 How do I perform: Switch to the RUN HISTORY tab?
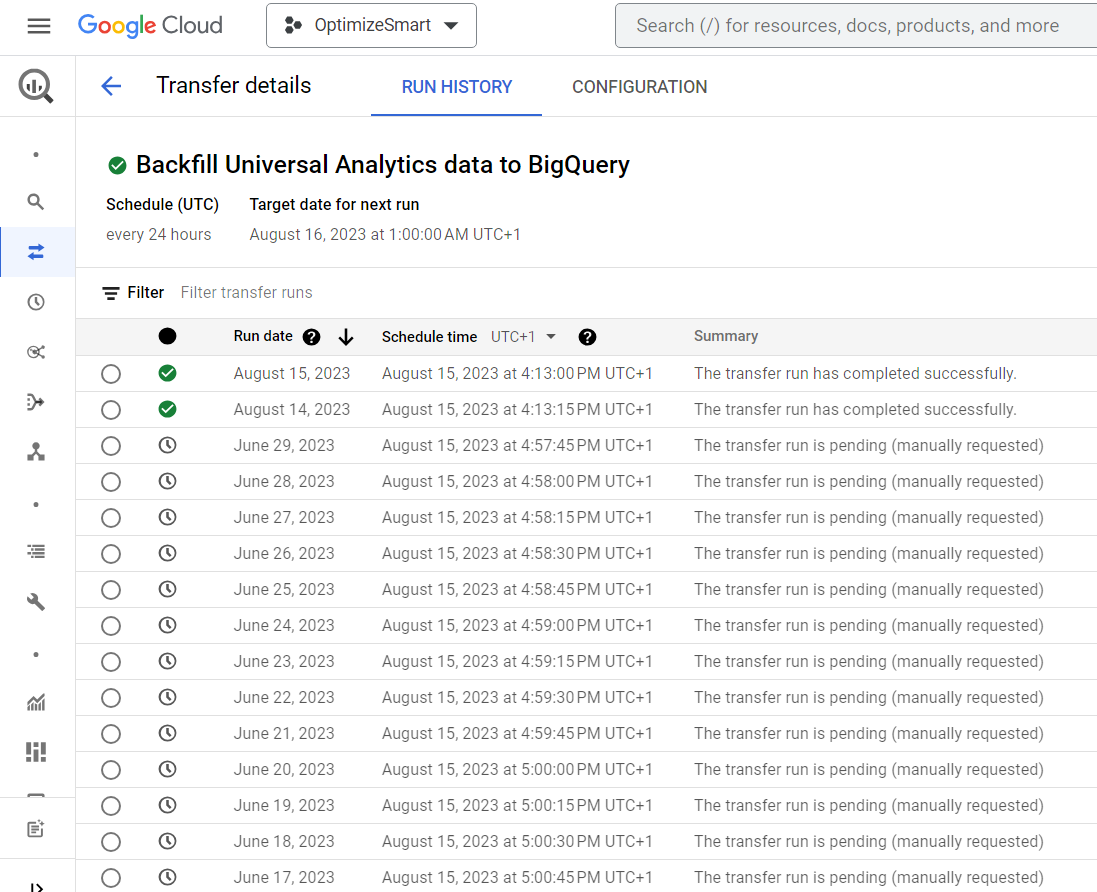(x=456, y=87)
